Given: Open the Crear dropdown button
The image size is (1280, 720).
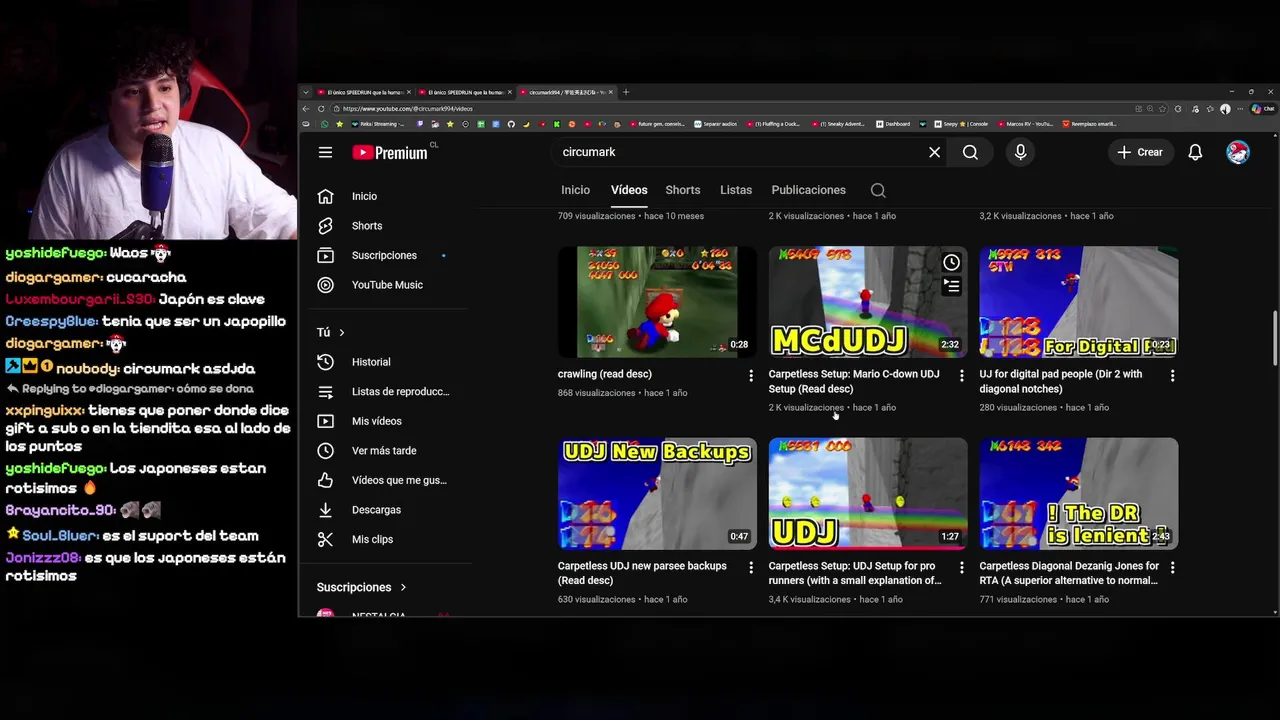Looking at the screenshot, I should (1140, 152).
